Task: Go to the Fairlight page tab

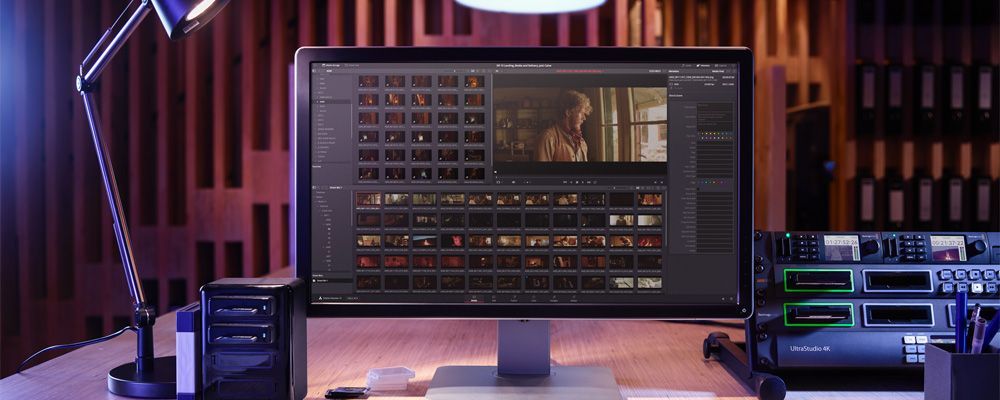Action: point(554,299)
